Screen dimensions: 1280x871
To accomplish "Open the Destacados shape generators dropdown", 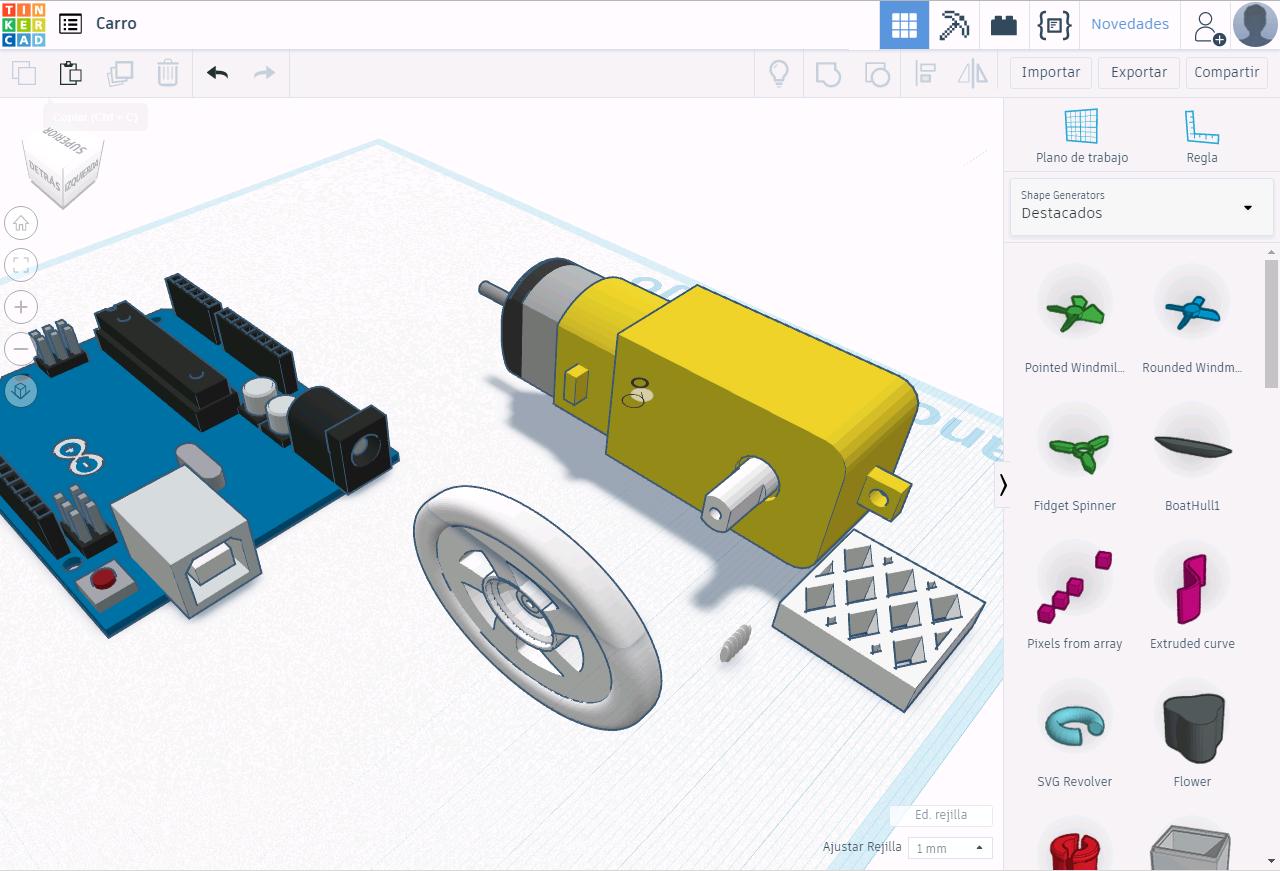I will point(1140,207).
